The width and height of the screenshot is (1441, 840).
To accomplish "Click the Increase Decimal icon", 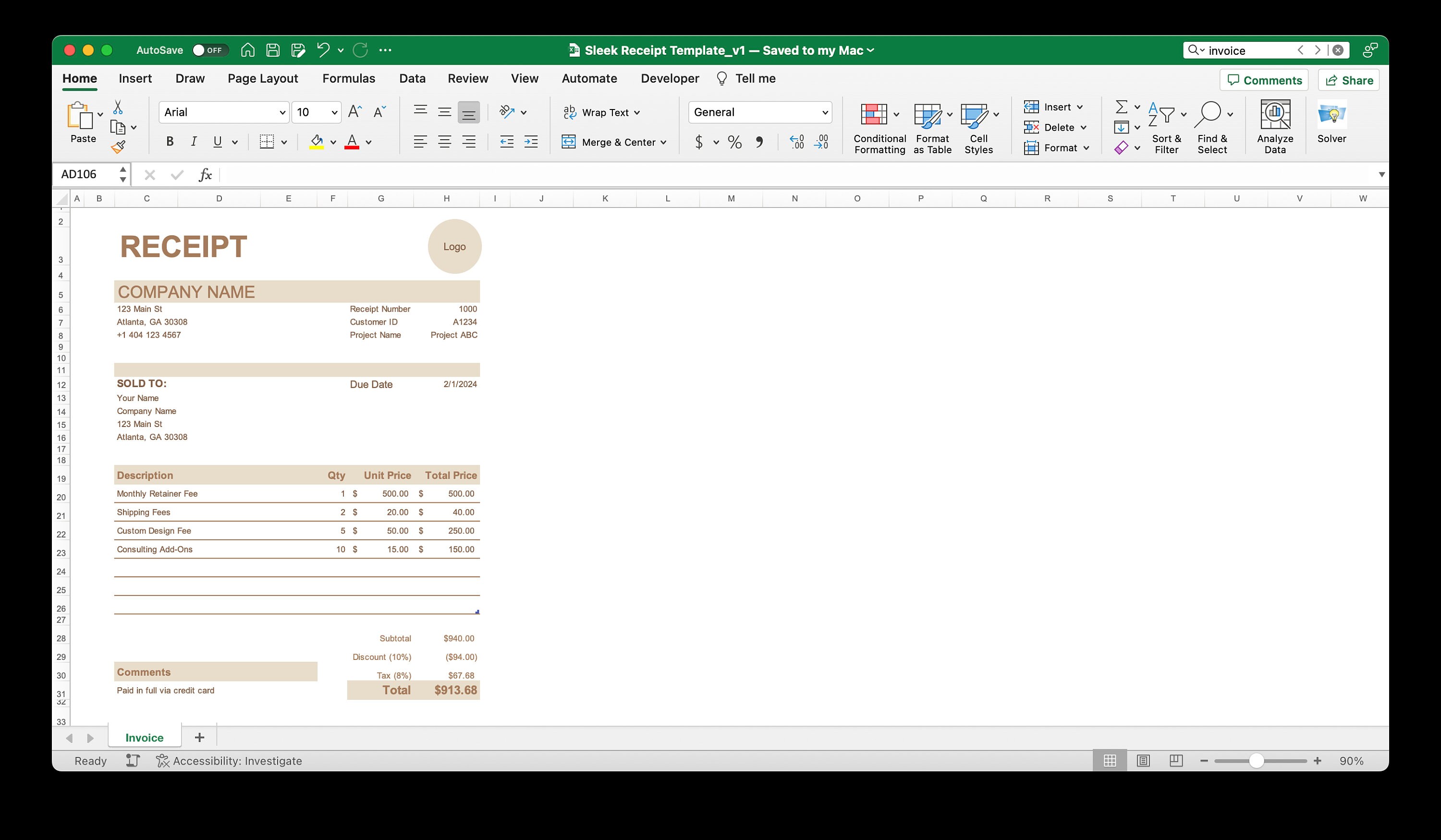I will coord(796,142).
